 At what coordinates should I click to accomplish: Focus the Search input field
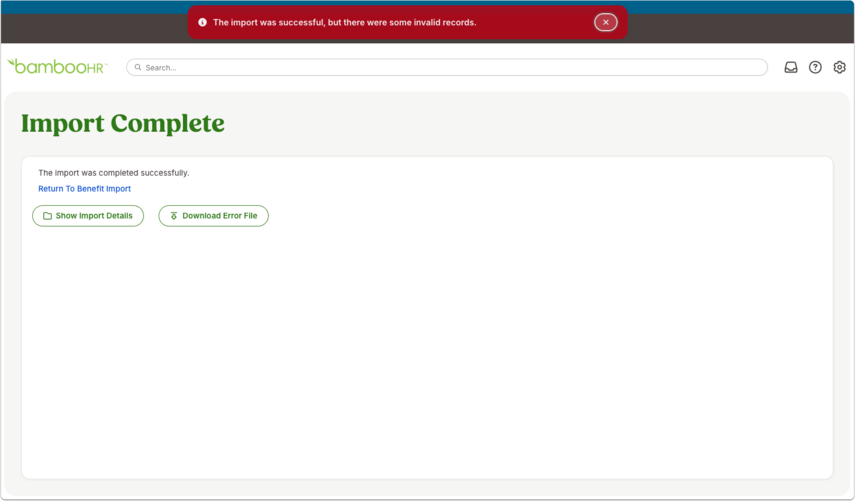[447, 67]
